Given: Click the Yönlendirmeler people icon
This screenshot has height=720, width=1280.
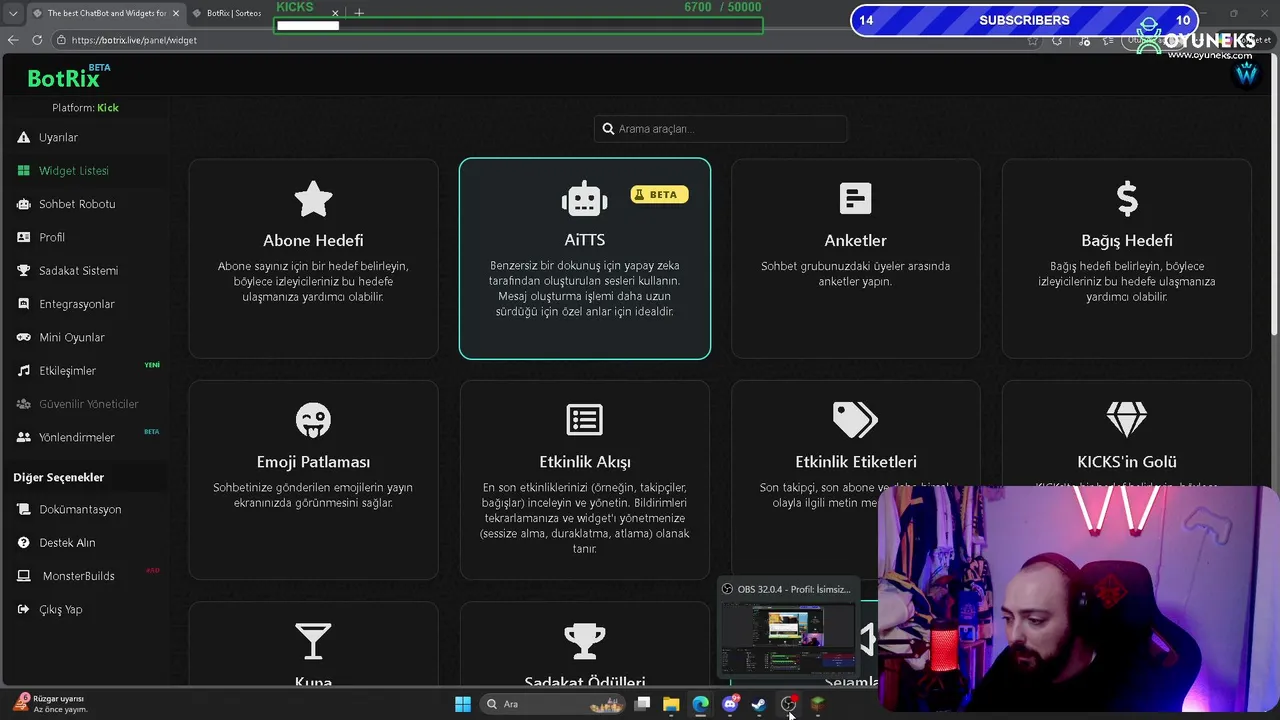Looking at the screenshot, I should [23, 437].
